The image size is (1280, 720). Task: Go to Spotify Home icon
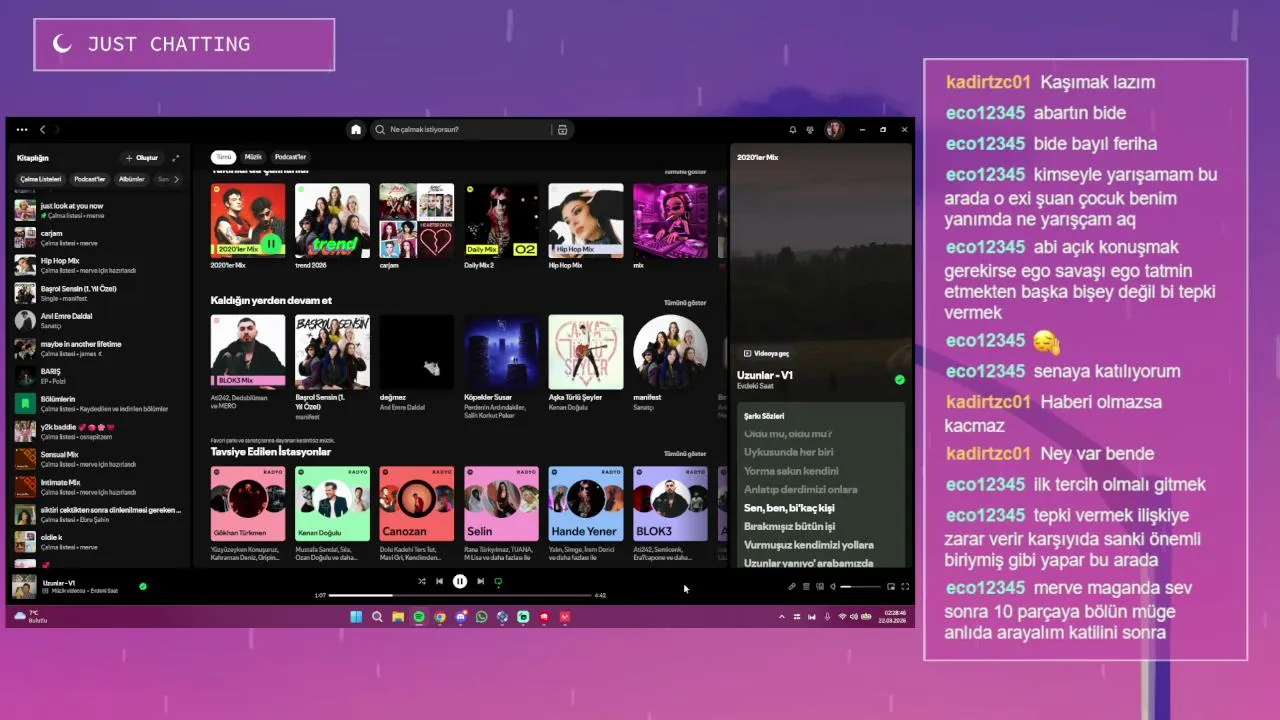(x=355, y=129)
